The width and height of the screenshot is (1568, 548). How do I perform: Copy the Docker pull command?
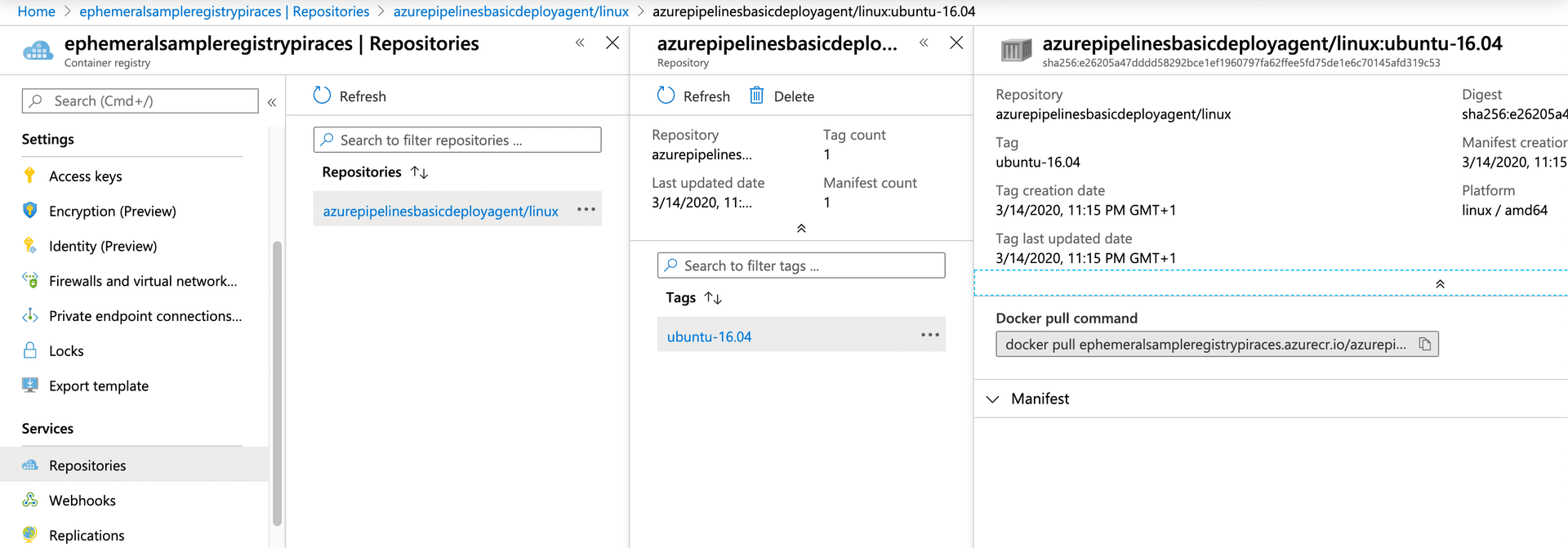point(1424,345)
